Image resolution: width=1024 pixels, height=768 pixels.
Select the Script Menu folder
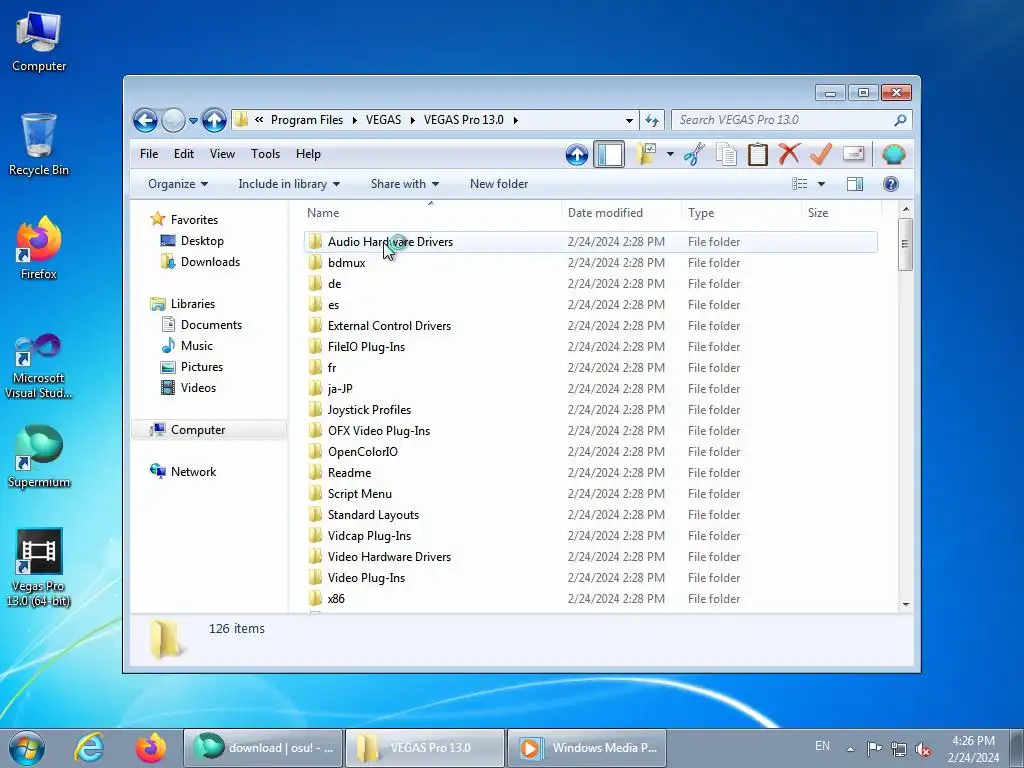pyautogui.click(x=590, y=494)
